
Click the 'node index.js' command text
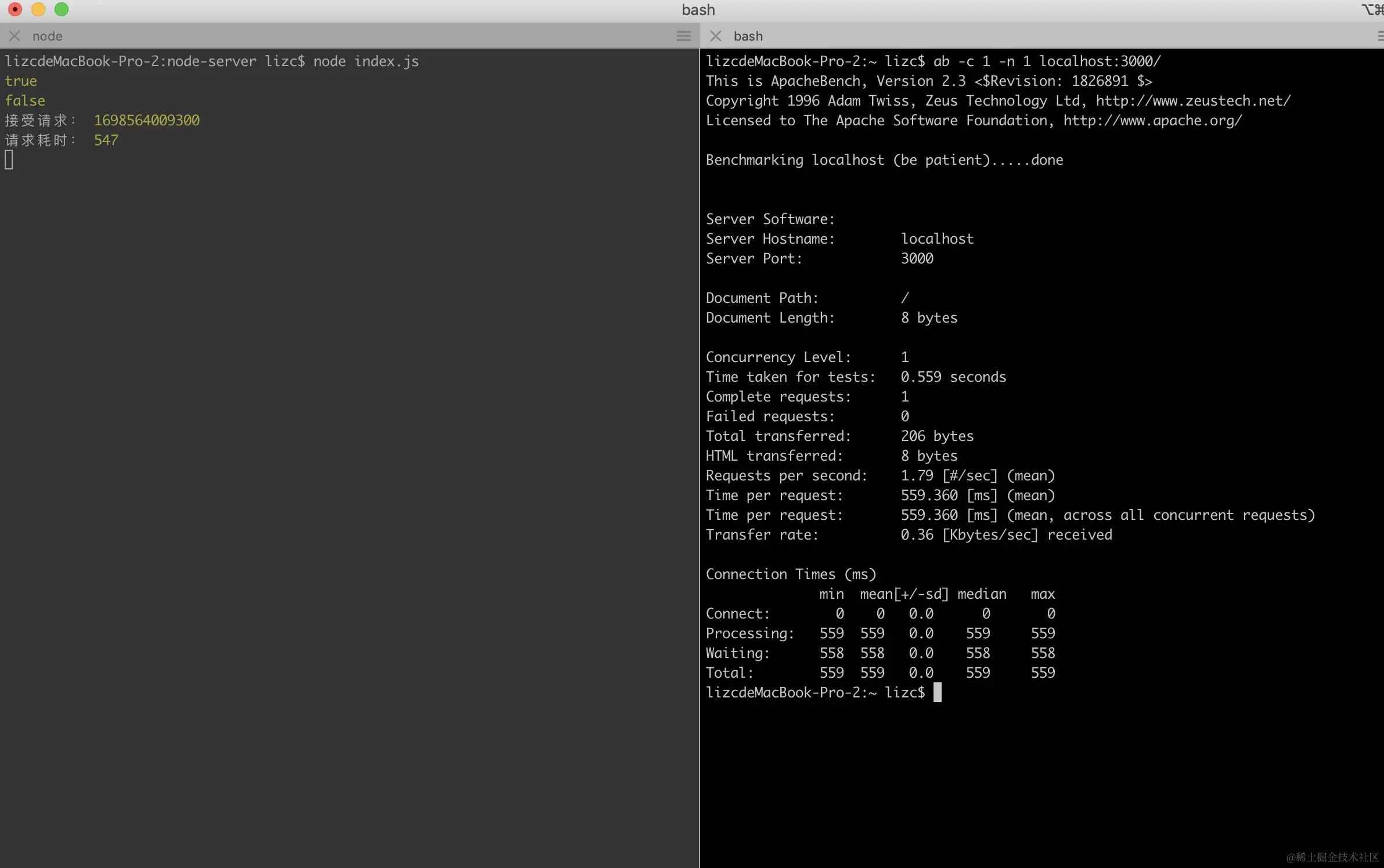point(366,61)
